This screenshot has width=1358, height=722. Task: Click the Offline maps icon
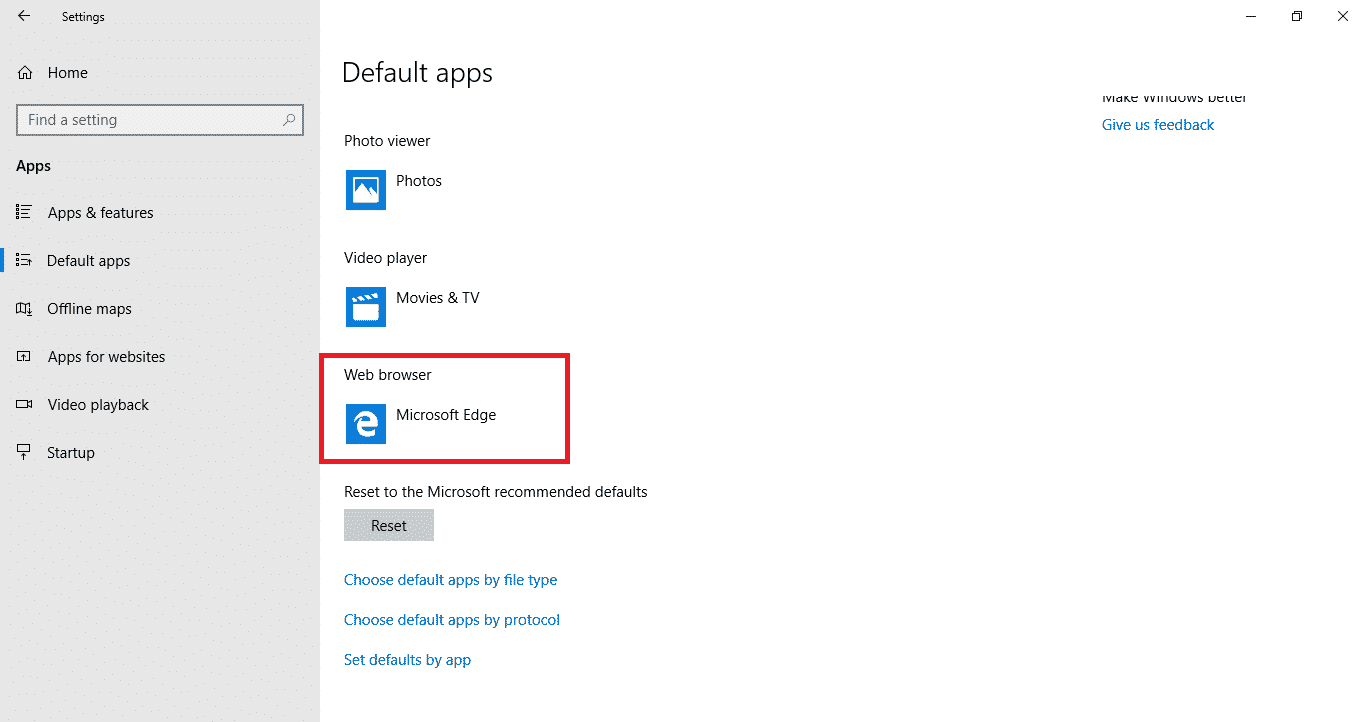coord(24,309)
